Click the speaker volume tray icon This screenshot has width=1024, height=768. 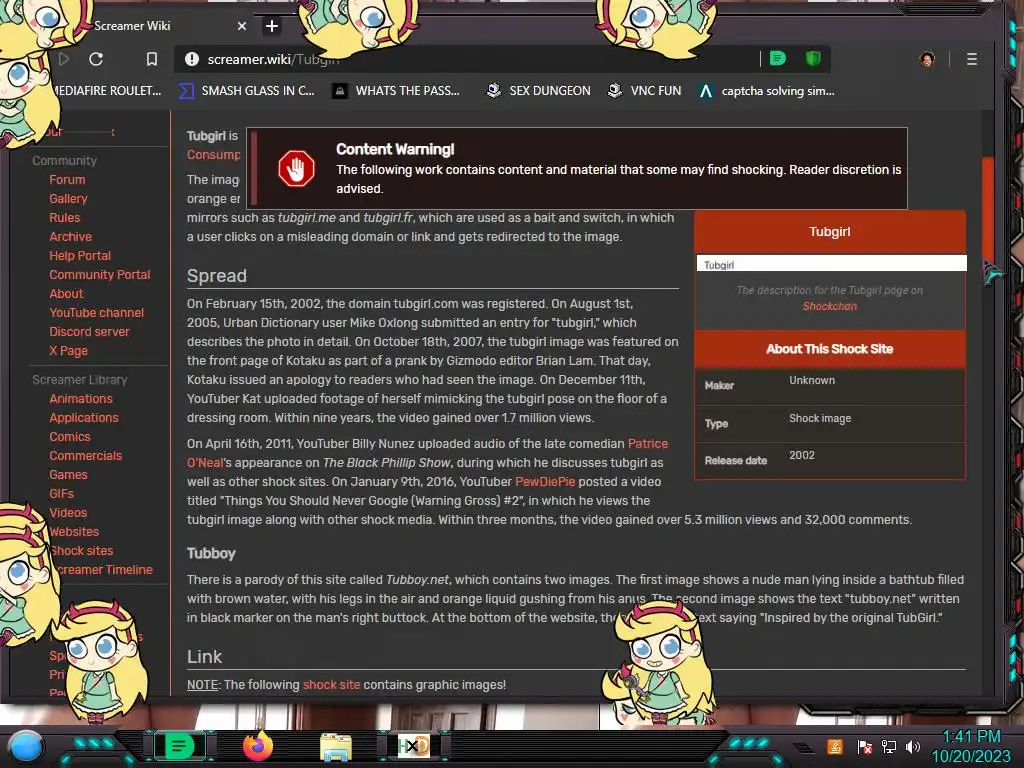[x=913, y=747]
